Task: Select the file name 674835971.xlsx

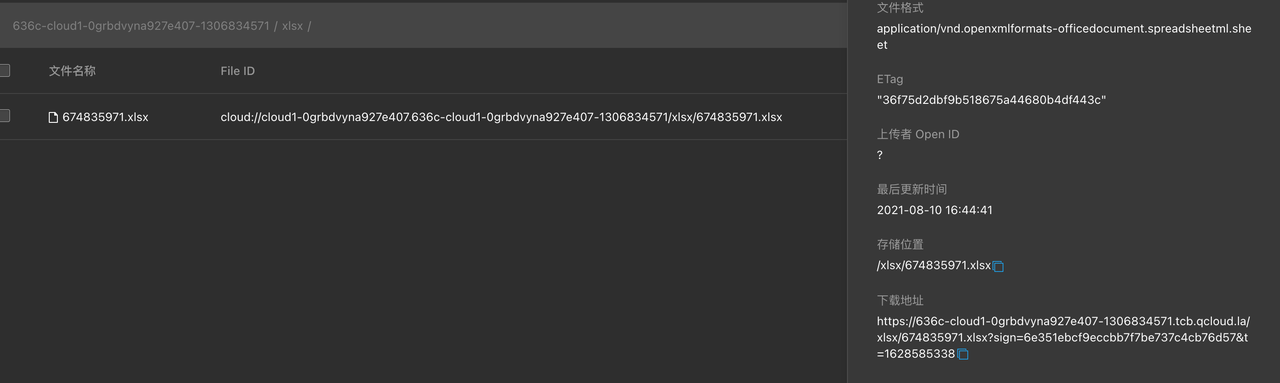Action: coord(105,117)
